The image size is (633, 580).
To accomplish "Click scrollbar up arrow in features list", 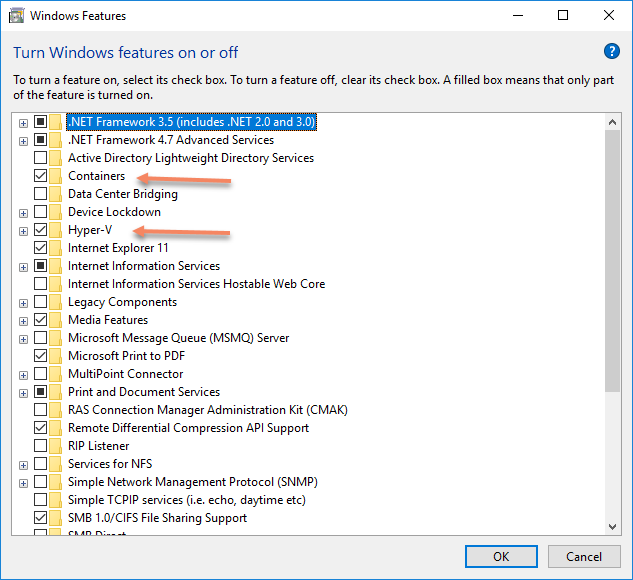I will (x=612, y=122).
